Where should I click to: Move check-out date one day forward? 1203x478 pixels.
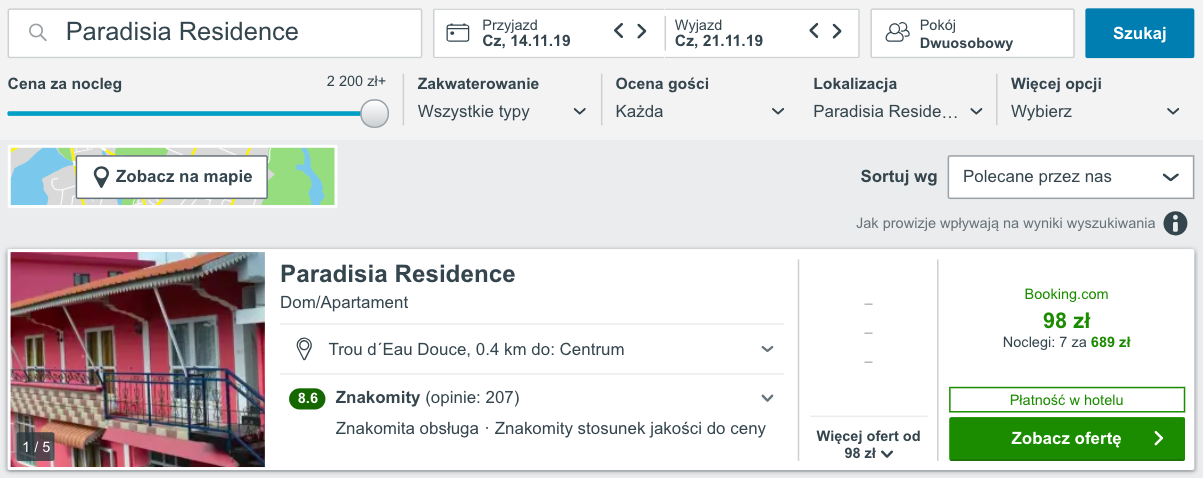click(837, 31)
